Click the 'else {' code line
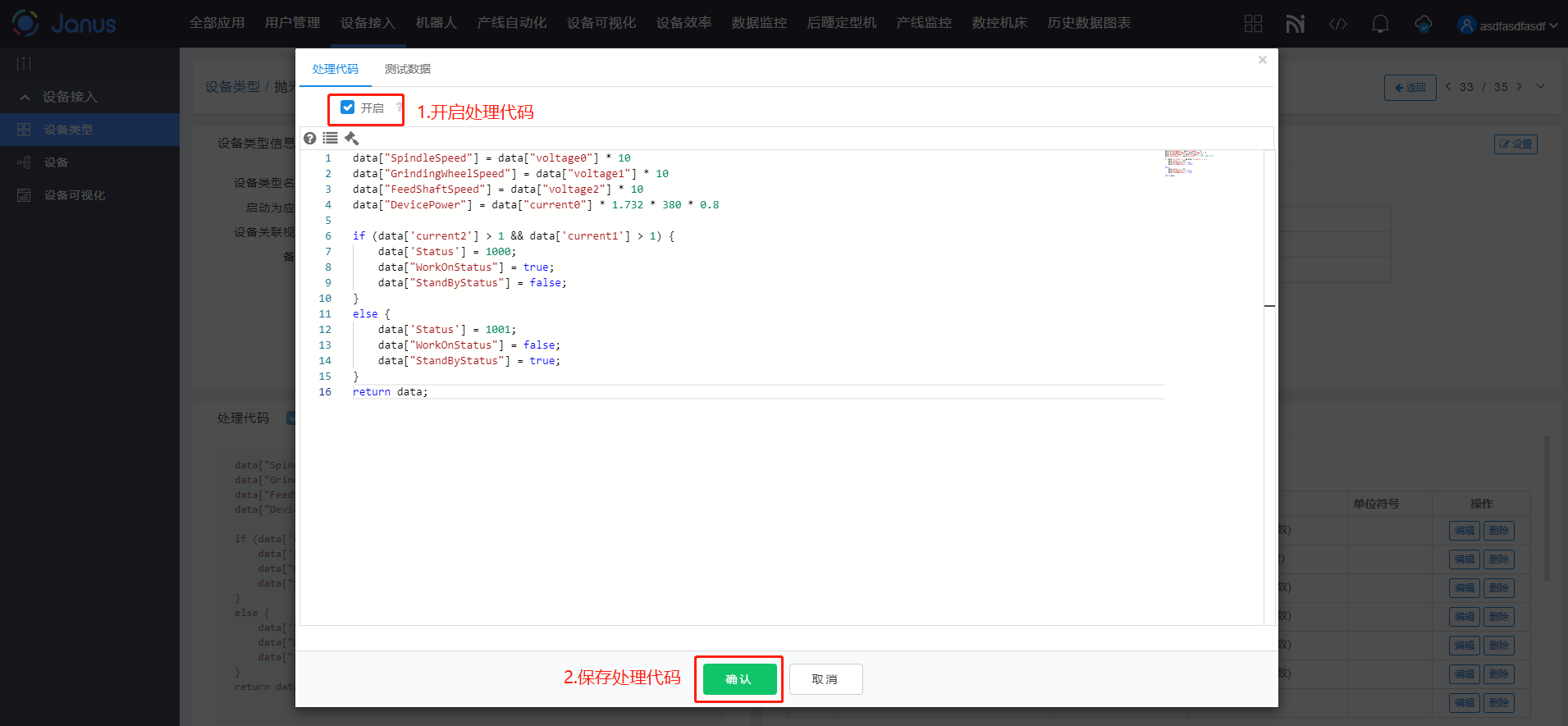Viewport: 1568px width, 726px height. pos(372,314)
